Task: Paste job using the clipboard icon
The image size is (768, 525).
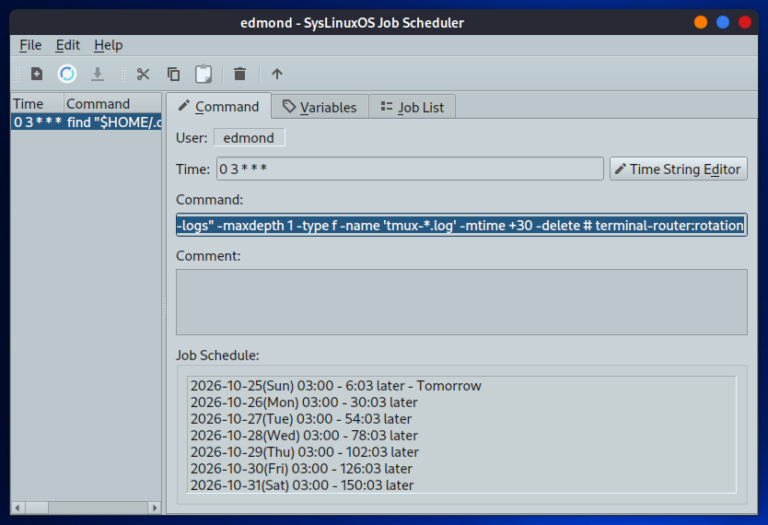Action: pyautogui.click(x=204, y=74)
